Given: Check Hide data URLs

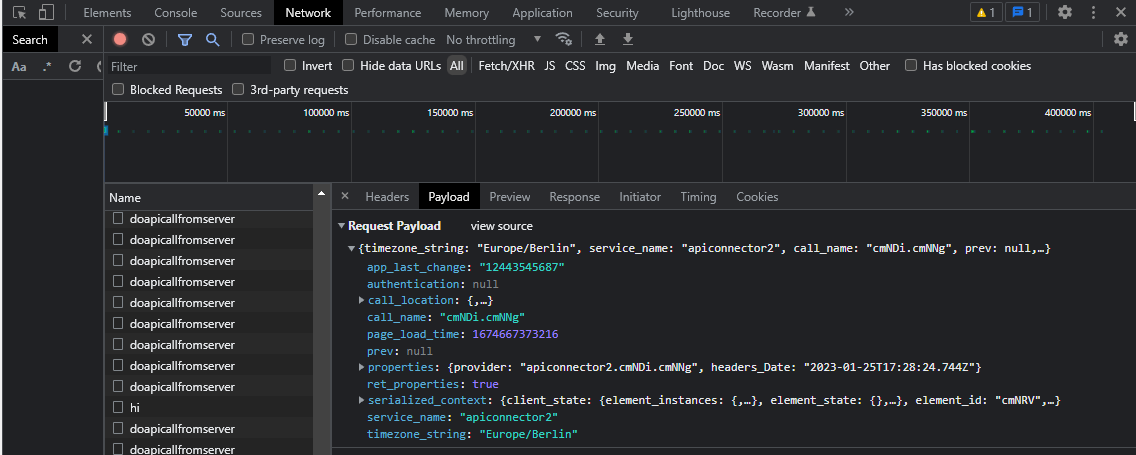Looking at the screenshot, I should pos(348,65).
